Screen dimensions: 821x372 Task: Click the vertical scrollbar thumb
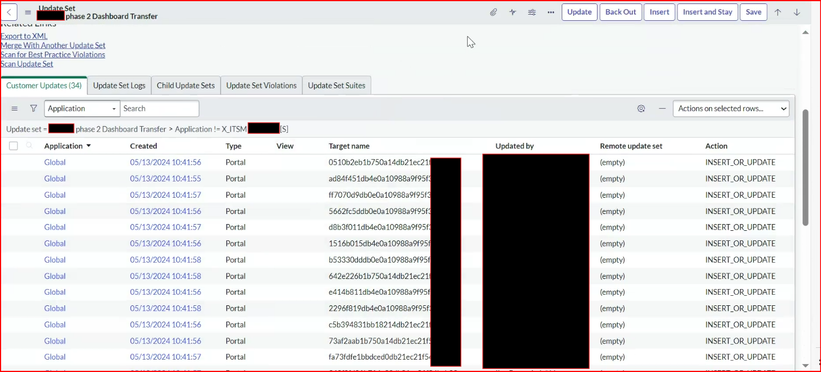(x=805, y=167)
